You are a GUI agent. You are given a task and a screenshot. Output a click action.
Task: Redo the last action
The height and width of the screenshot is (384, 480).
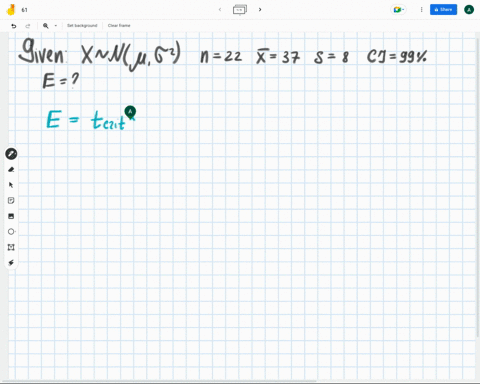28,26
